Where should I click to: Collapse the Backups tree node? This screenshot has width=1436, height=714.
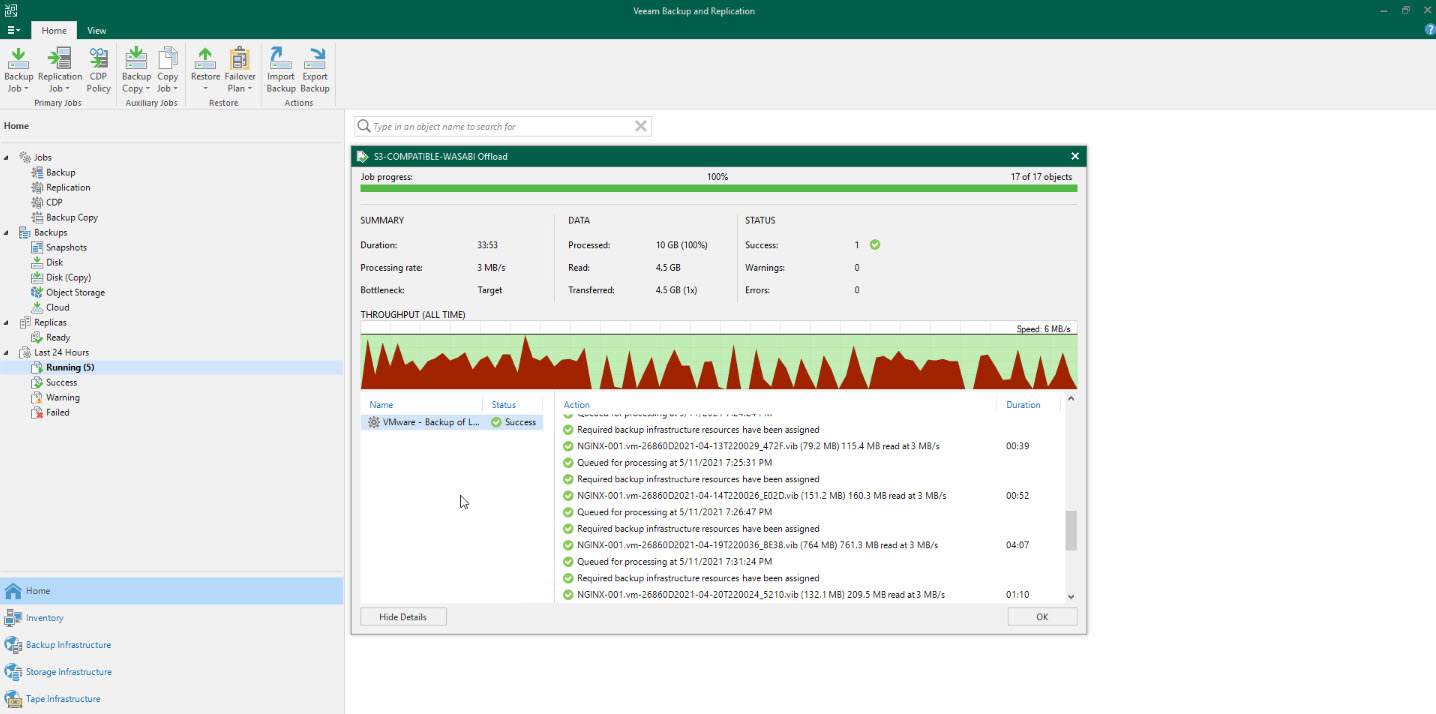pos(6,233)
